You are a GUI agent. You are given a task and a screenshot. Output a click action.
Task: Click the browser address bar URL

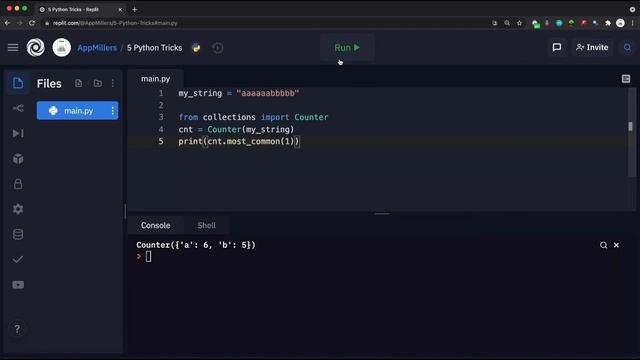tap(115, 23)
